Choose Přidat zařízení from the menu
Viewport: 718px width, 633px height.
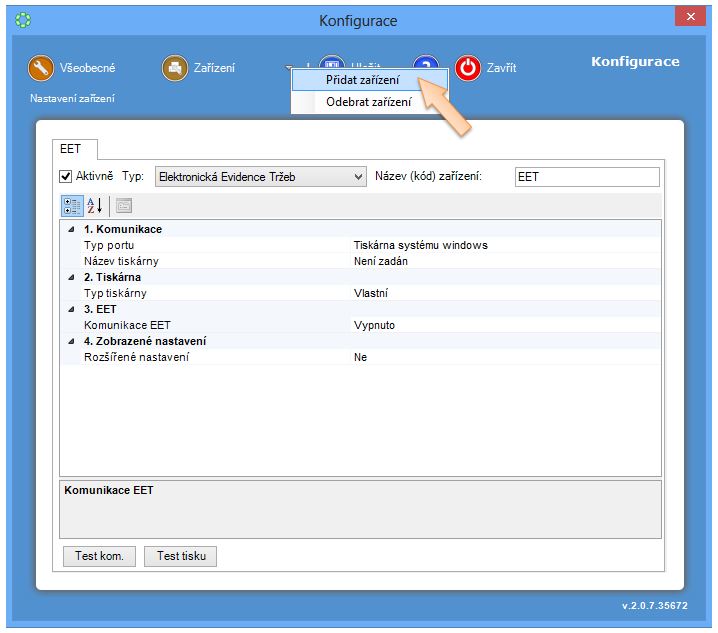362,80
